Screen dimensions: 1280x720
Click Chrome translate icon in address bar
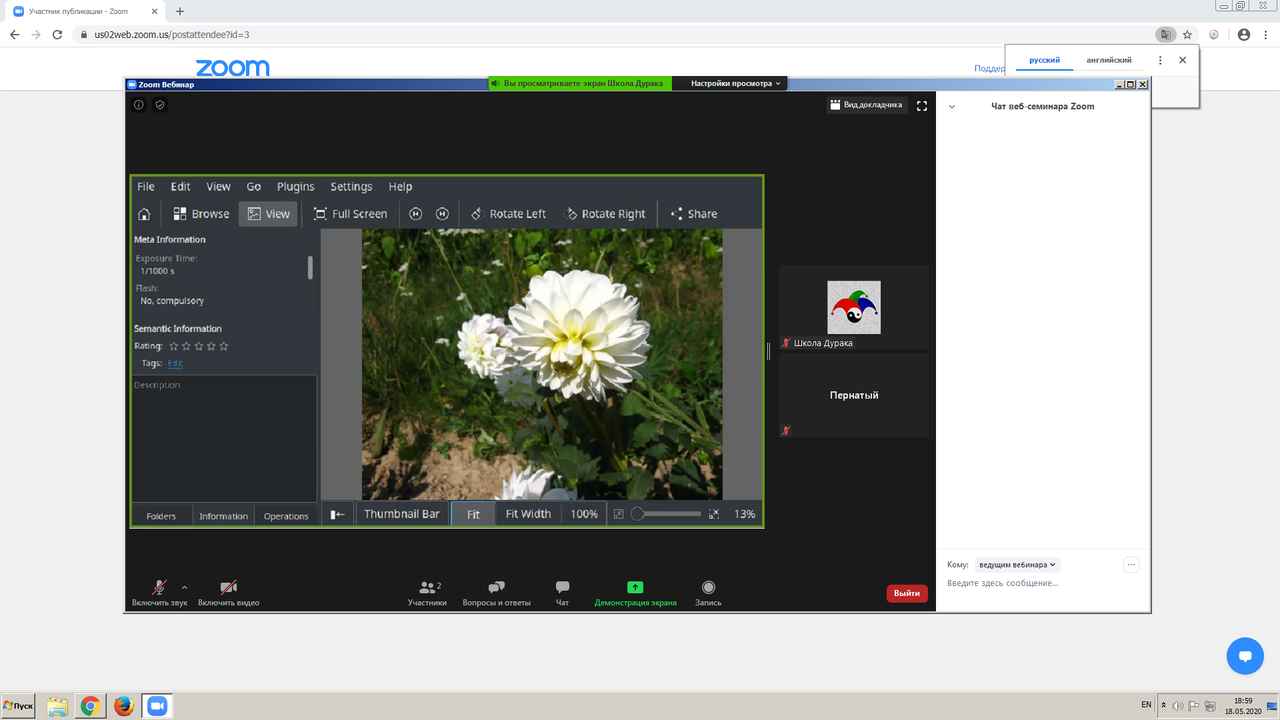tap(1165, 34)
